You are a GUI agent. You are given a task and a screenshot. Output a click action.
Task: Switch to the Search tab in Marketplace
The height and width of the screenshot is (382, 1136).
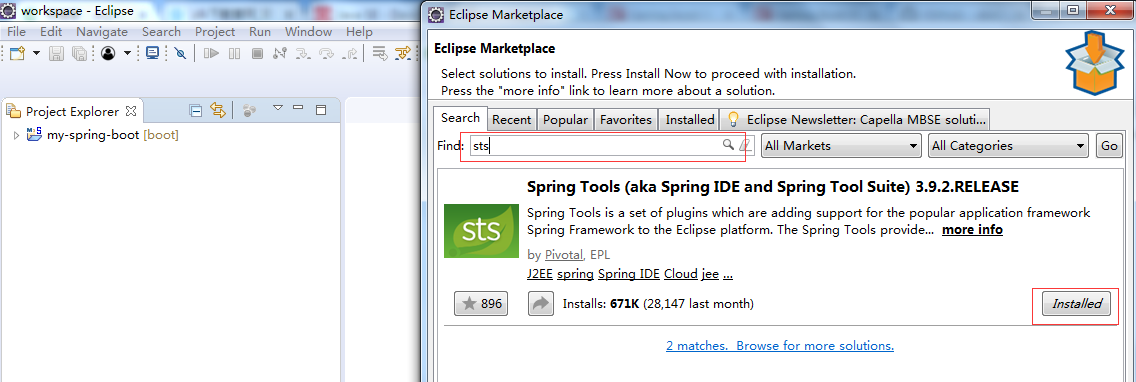click(460, 118)
